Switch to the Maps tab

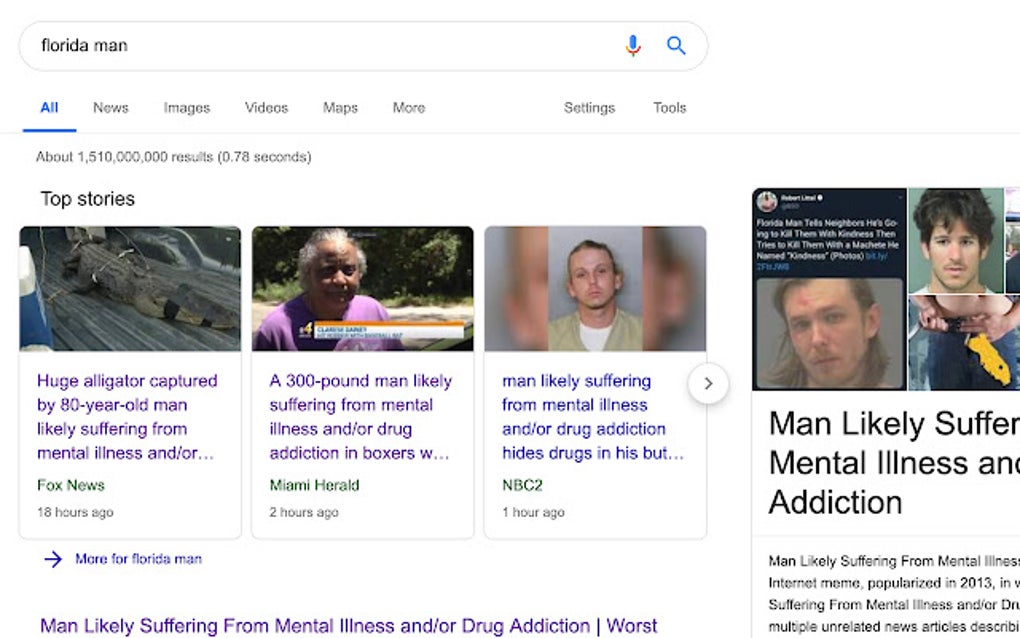(339, 107)
